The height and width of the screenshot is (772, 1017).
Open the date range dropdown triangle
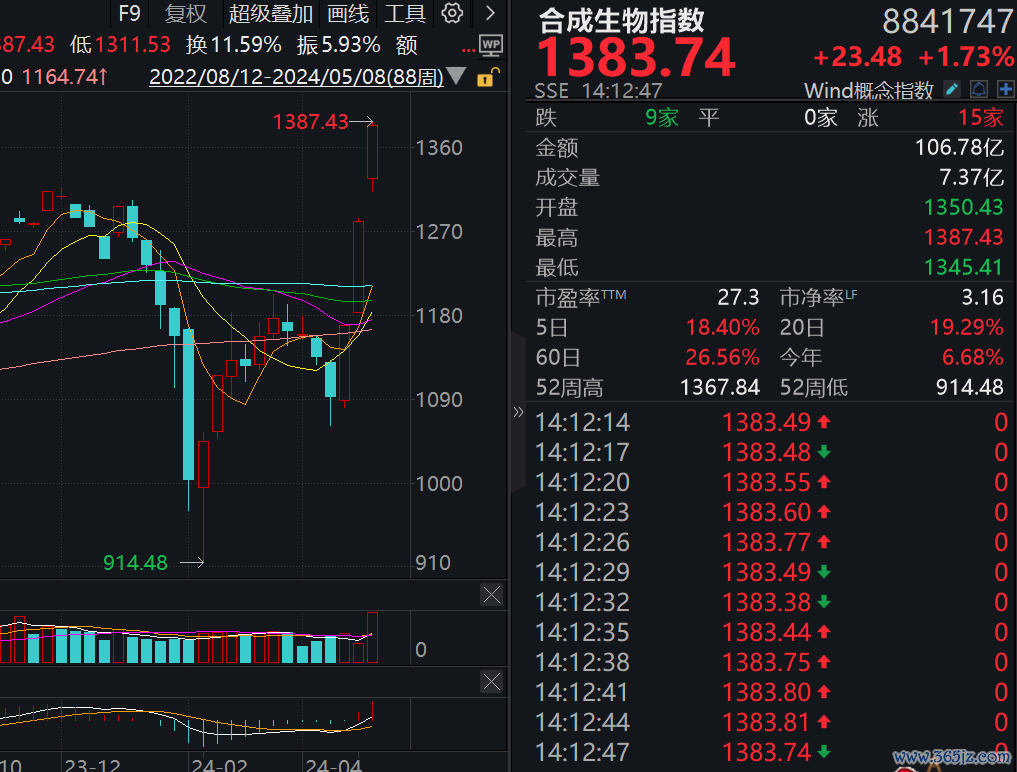[x=456, y=77]
